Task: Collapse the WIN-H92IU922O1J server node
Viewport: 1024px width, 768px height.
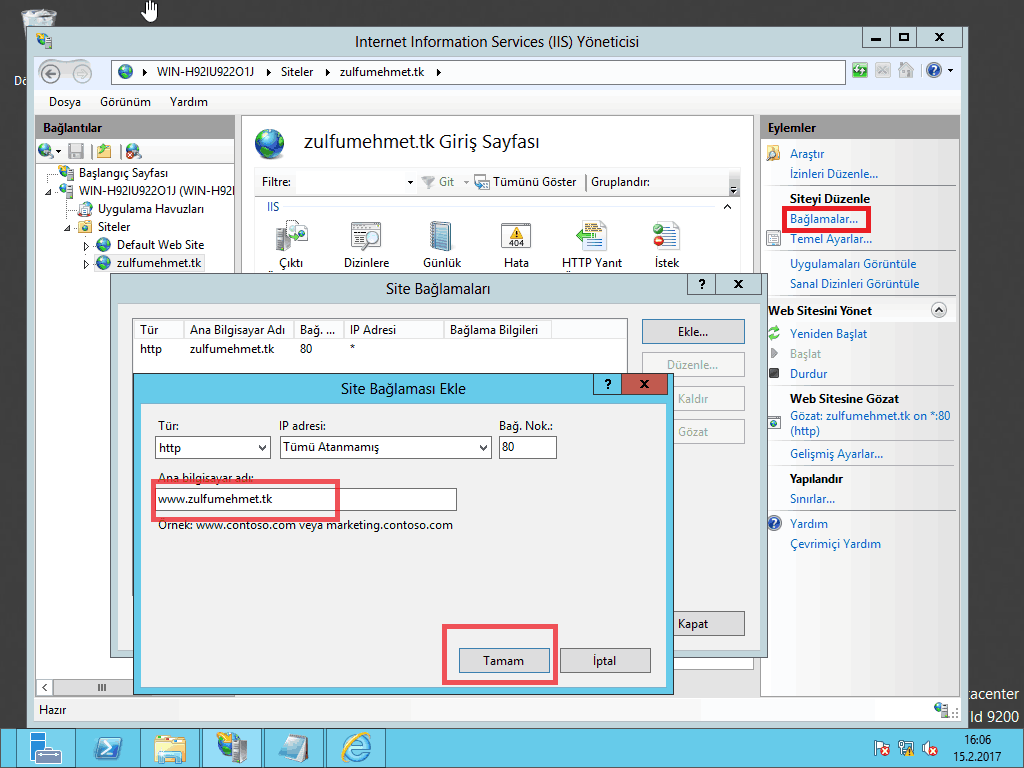Action: pos(48,192)
